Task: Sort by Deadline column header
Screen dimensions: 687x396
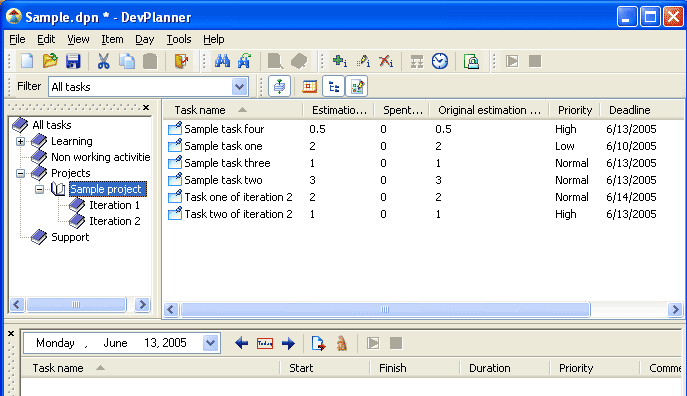Action: pyautogui.click(x=641, y=110)
